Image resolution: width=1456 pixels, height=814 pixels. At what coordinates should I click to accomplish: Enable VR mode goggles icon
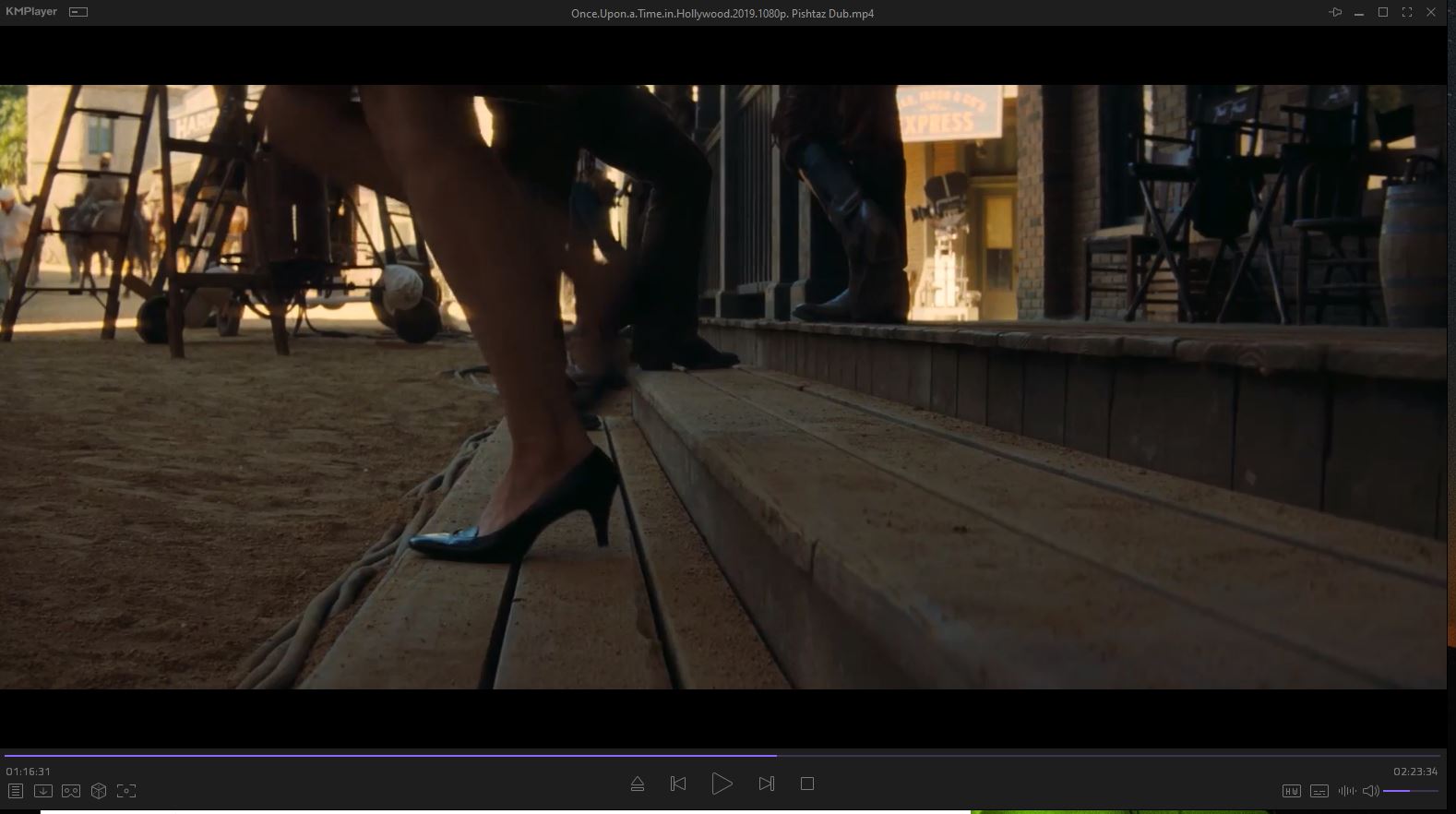click(x=71, y=791)
